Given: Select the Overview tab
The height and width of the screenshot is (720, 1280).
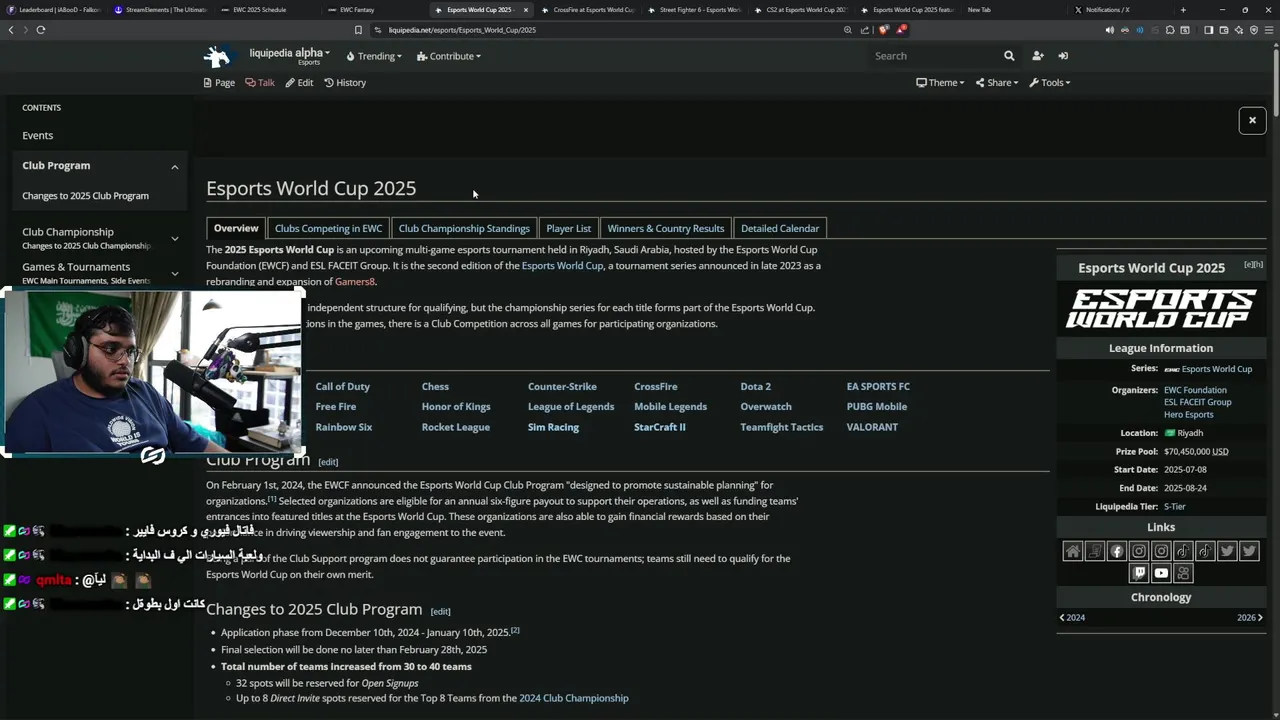Looking at the screenshot, I should click(x=236, y=228).
